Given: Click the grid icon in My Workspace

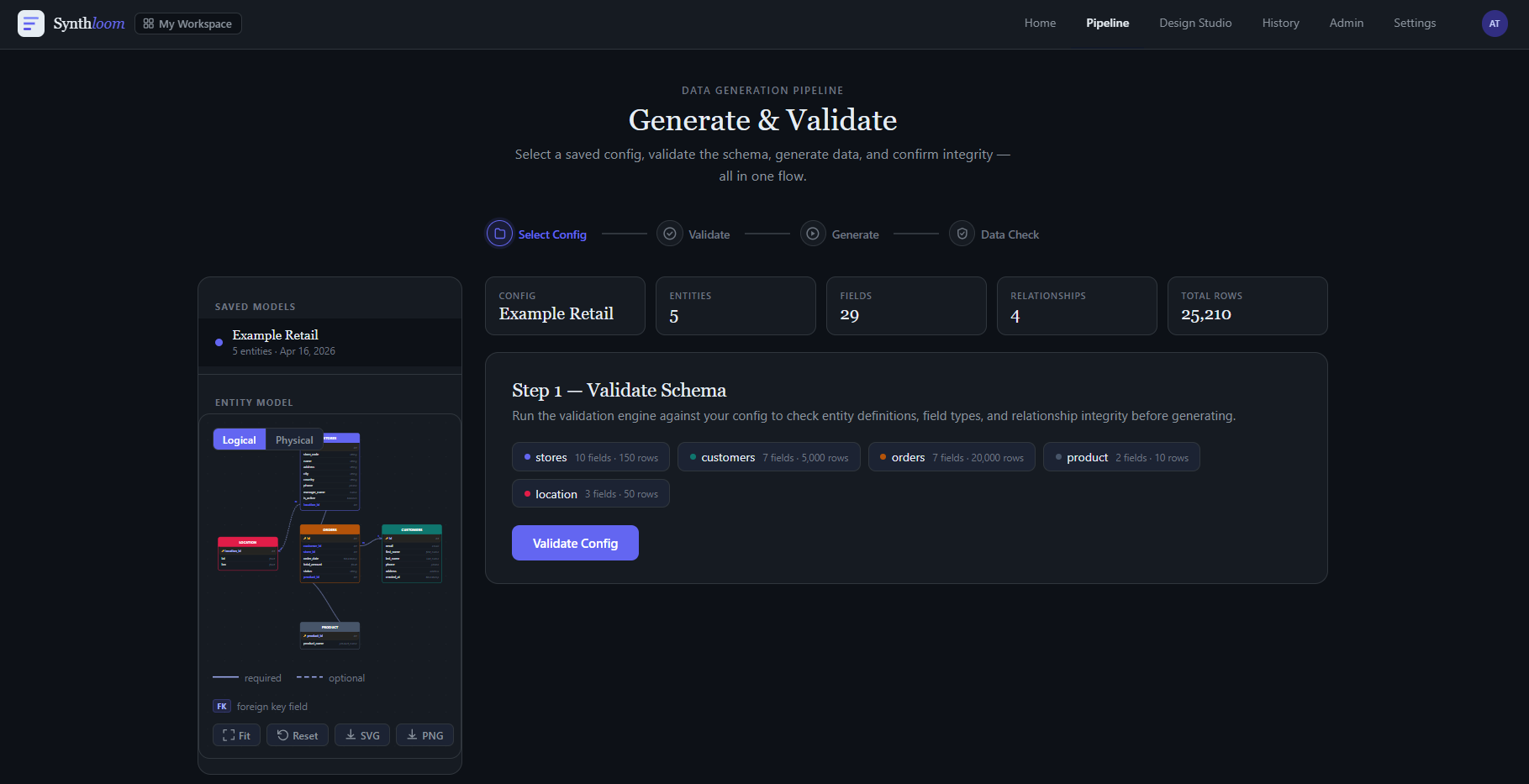Looking at the screenshot, I should pos(149,24).
